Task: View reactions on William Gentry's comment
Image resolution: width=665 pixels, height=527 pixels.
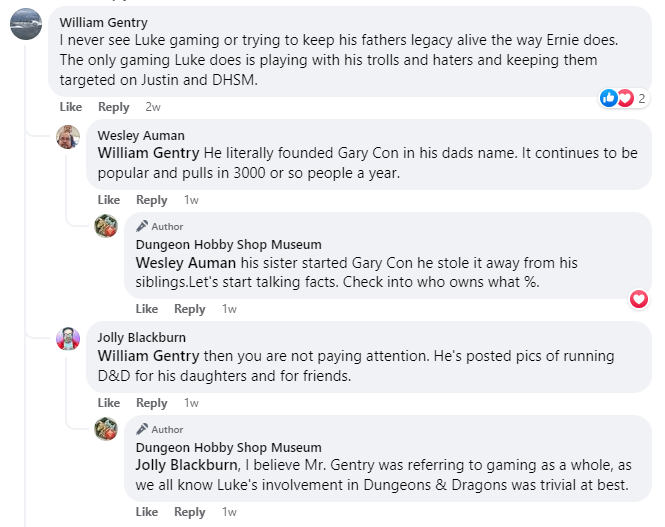Action: [x=622, y=98]
